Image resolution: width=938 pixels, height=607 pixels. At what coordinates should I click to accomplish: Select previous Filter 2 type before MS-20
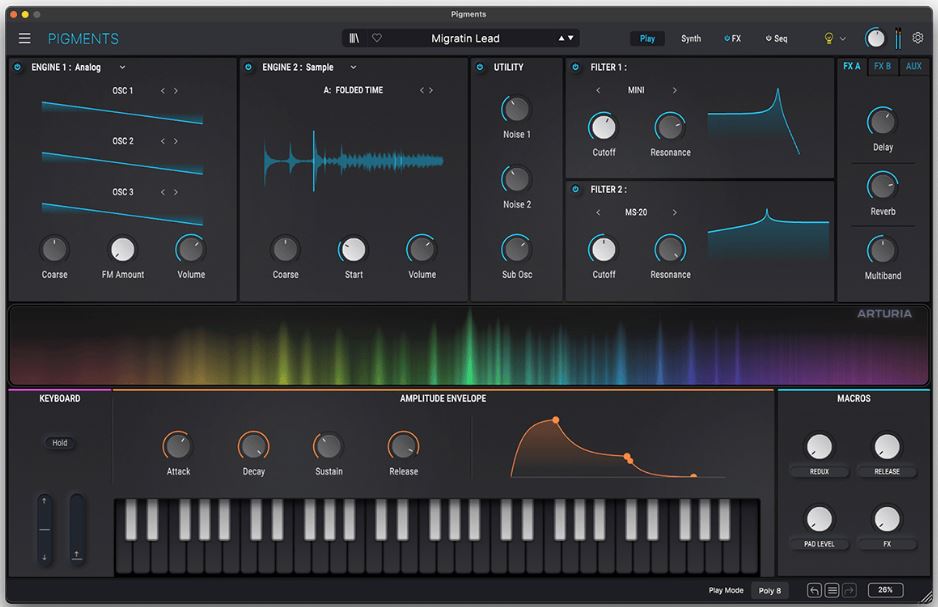point(598,212)
